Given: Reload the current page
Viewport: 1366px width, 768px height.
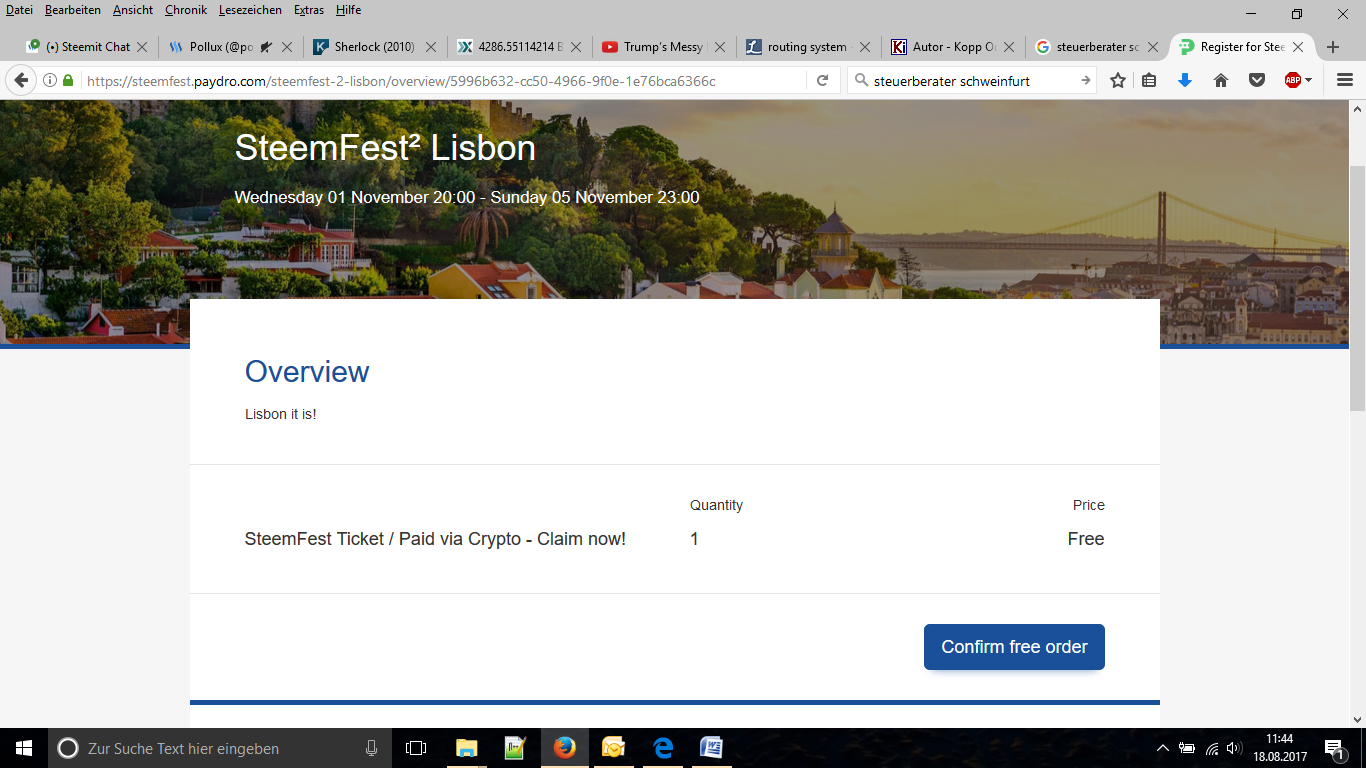Looking at the screenshot, I should point(822,81).
